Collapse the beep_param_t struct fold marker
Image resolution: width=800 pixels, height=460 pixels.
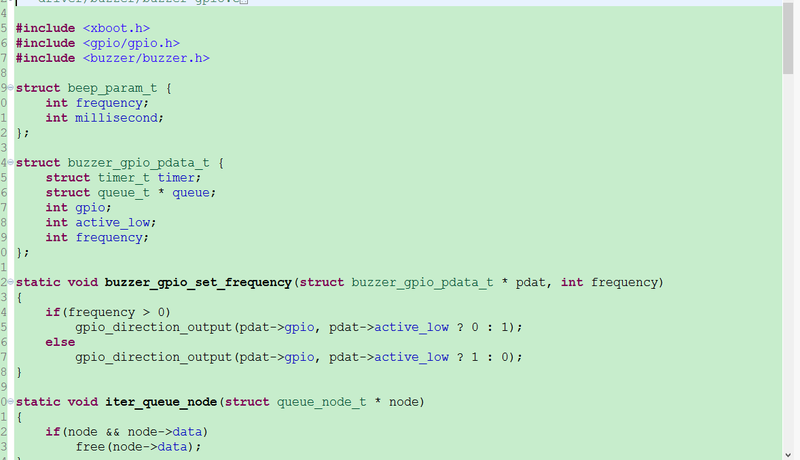point(10,88)
